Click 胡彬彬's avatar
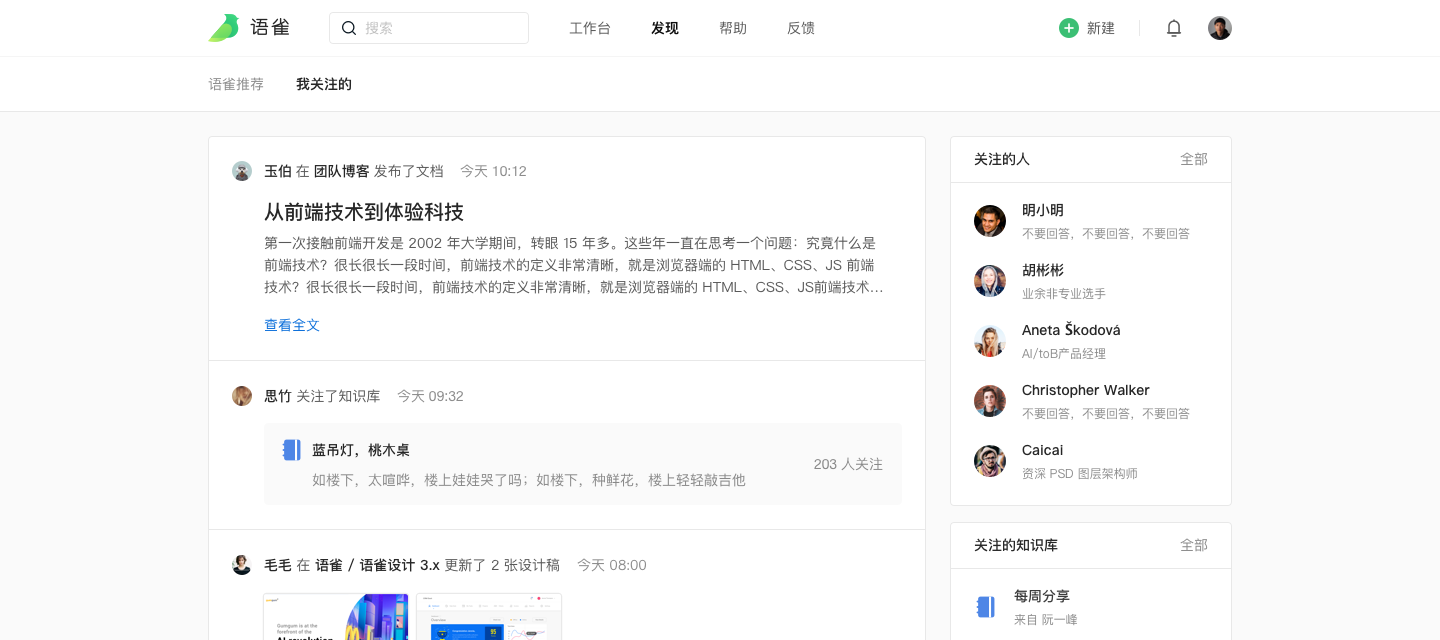The height and width of the screenshot is (640, 1440). coord(990,281)
